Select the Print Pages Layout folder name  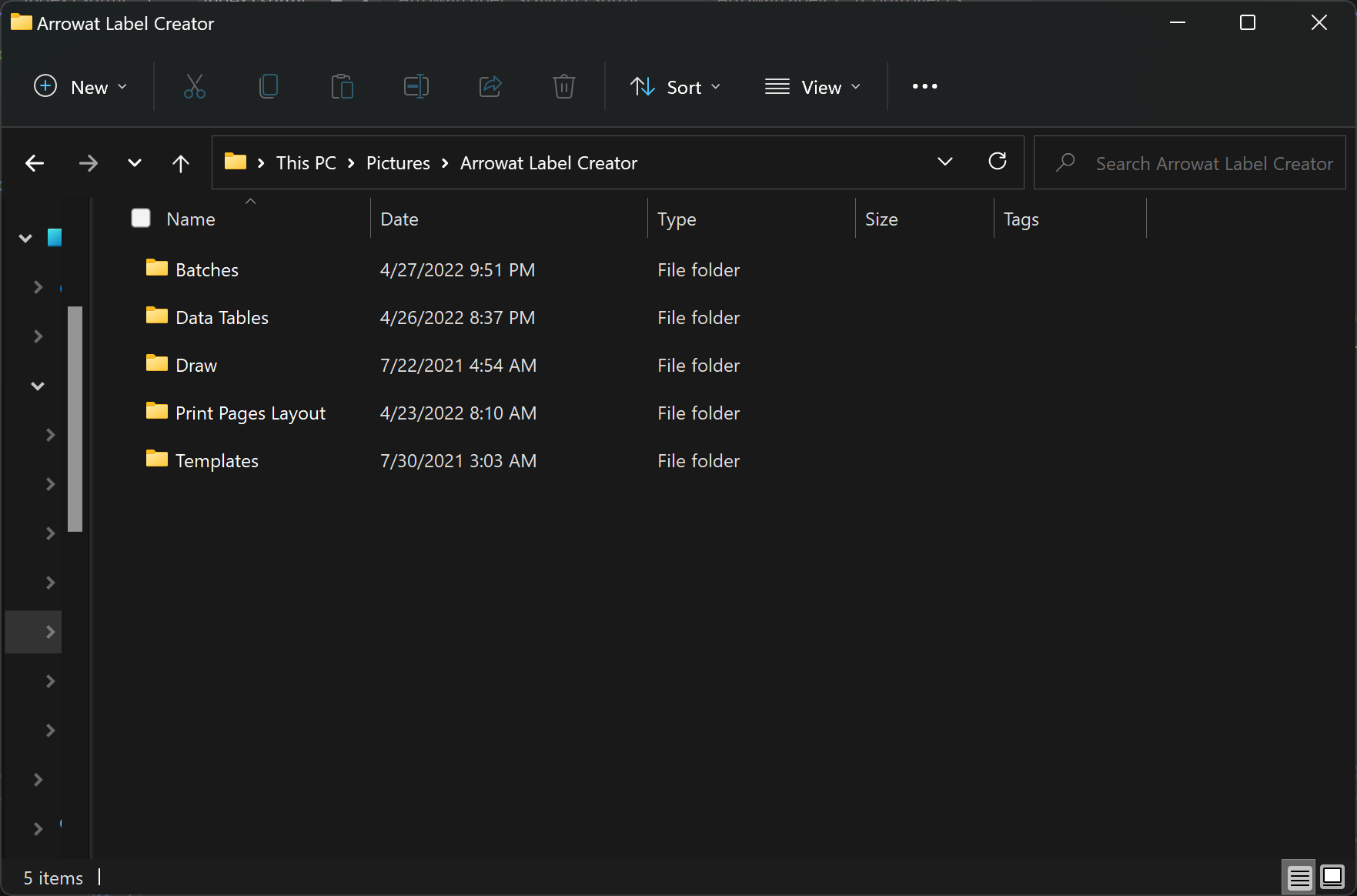pos(250,413)
